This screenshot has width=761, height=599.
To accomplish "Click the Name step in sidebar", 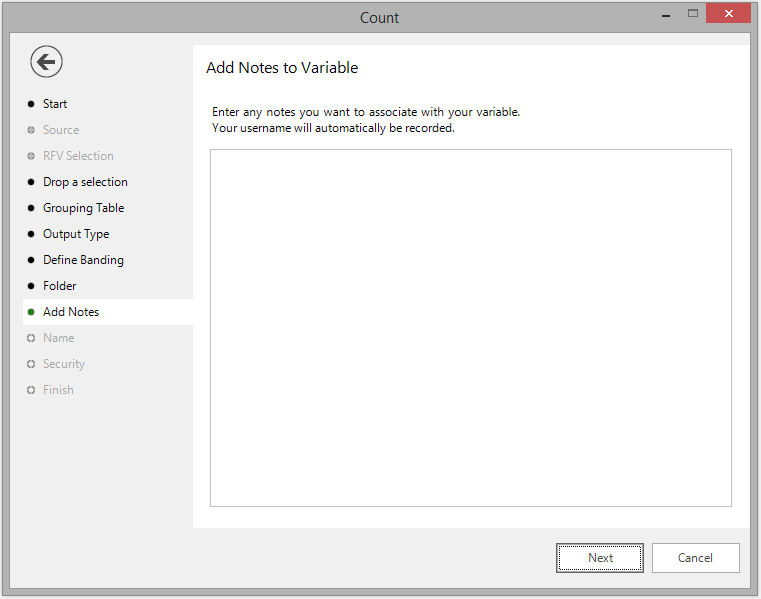I will pyautogui.click(x=58, y=338).
